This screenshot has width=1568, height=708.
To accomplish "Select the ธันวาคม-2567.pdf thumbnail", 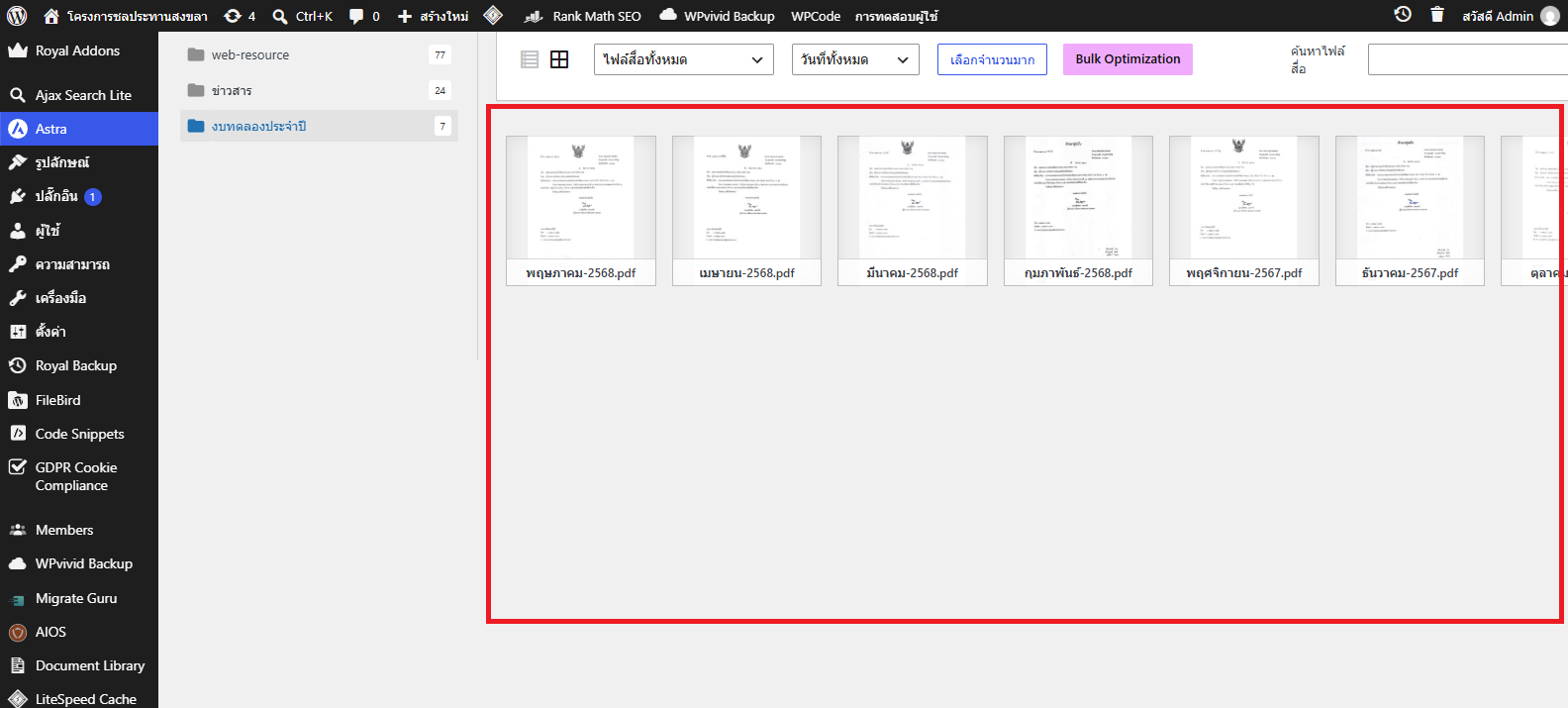I will pos(1410,211).
